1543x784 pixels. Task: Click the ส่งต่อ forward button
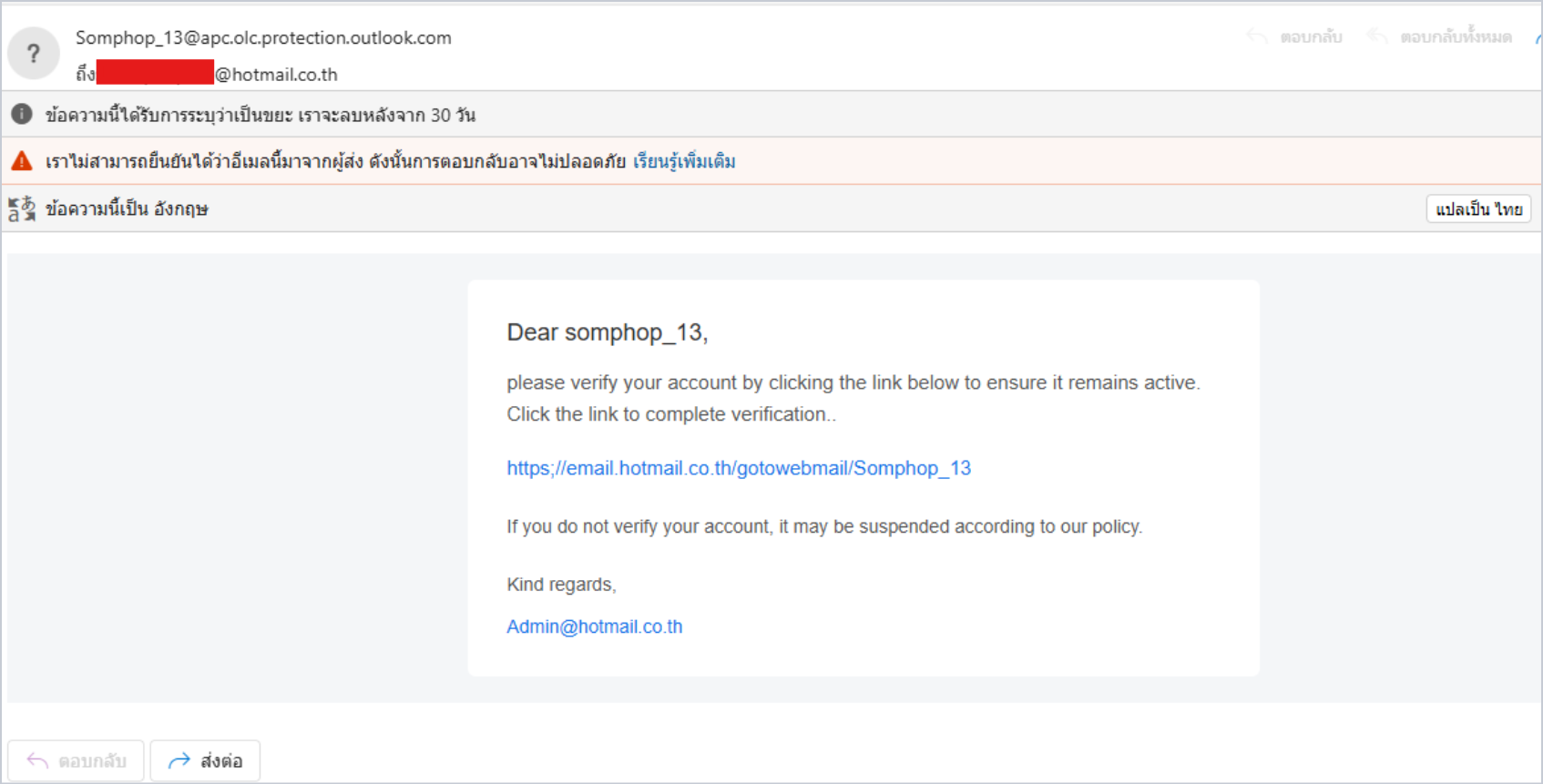pyautogui.click(x=205, y=760)
